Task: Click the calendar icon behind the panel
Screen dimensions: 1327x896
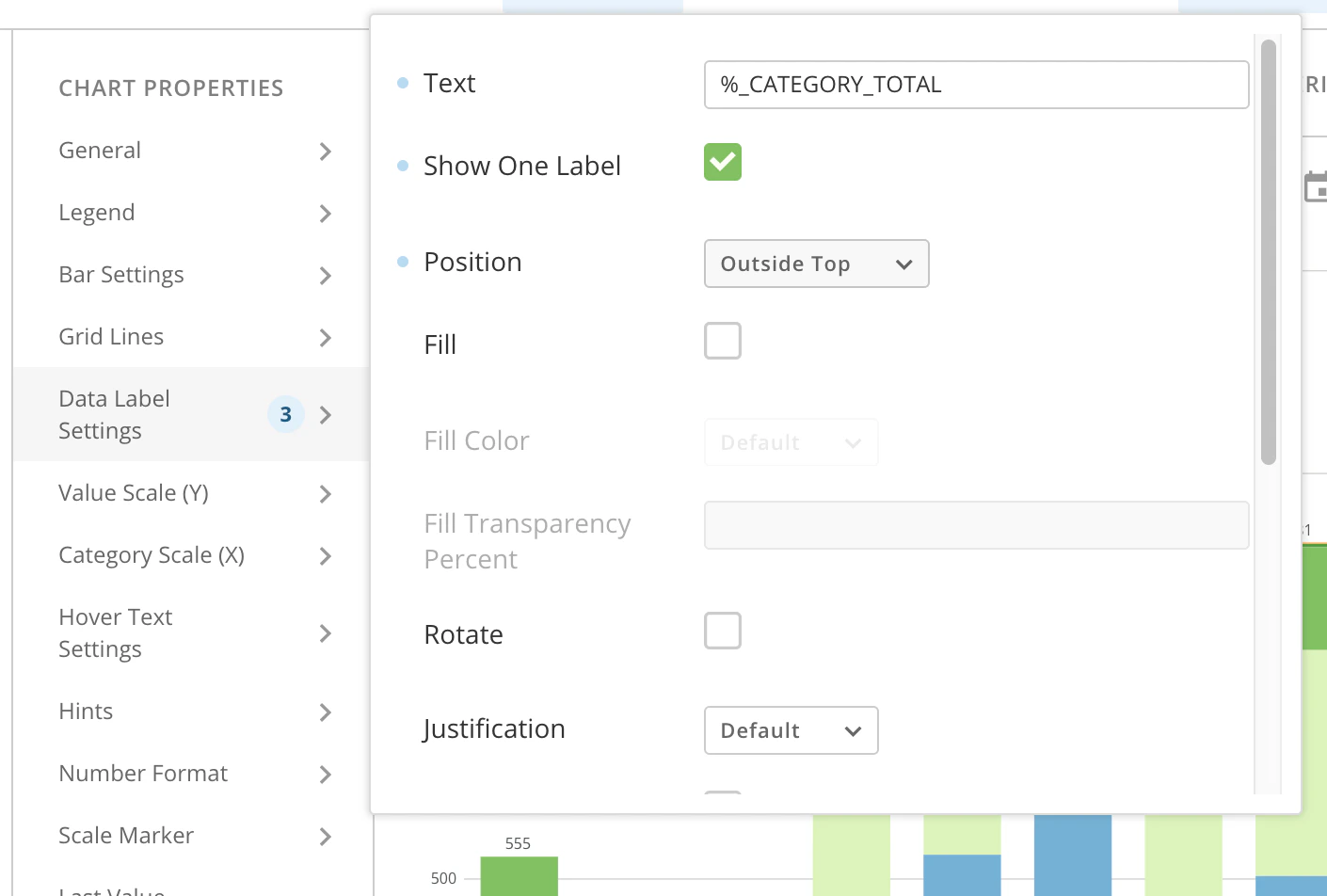Action: pos(1316,186)
